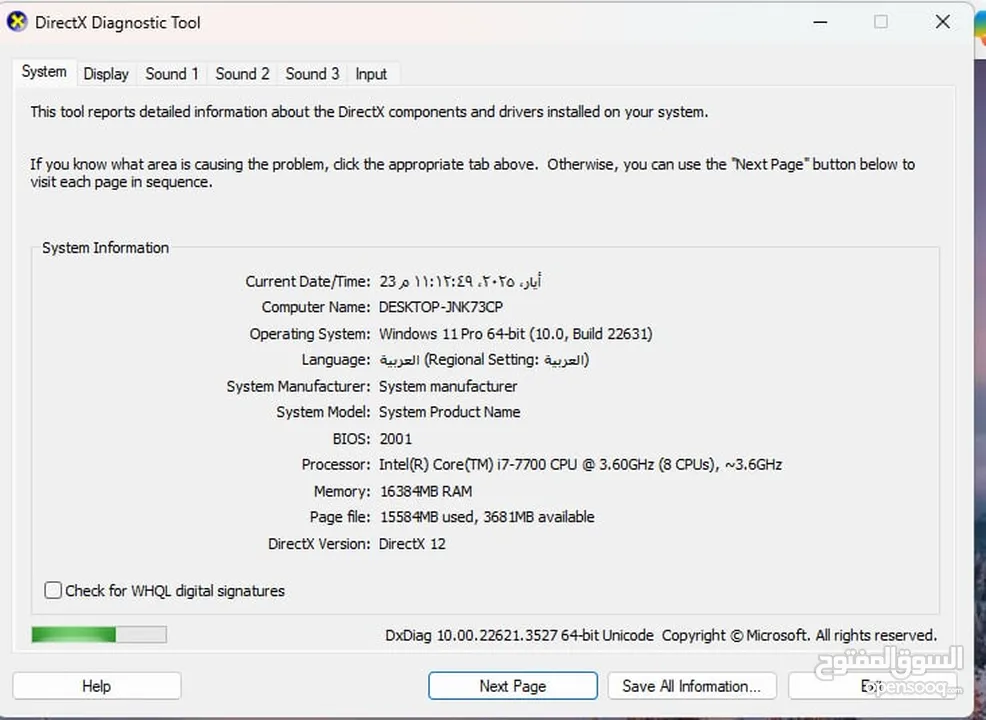Minimize the DirectX Diagnostic Tool window
This screenshot has width=986, height=720.
coord(820,22)
